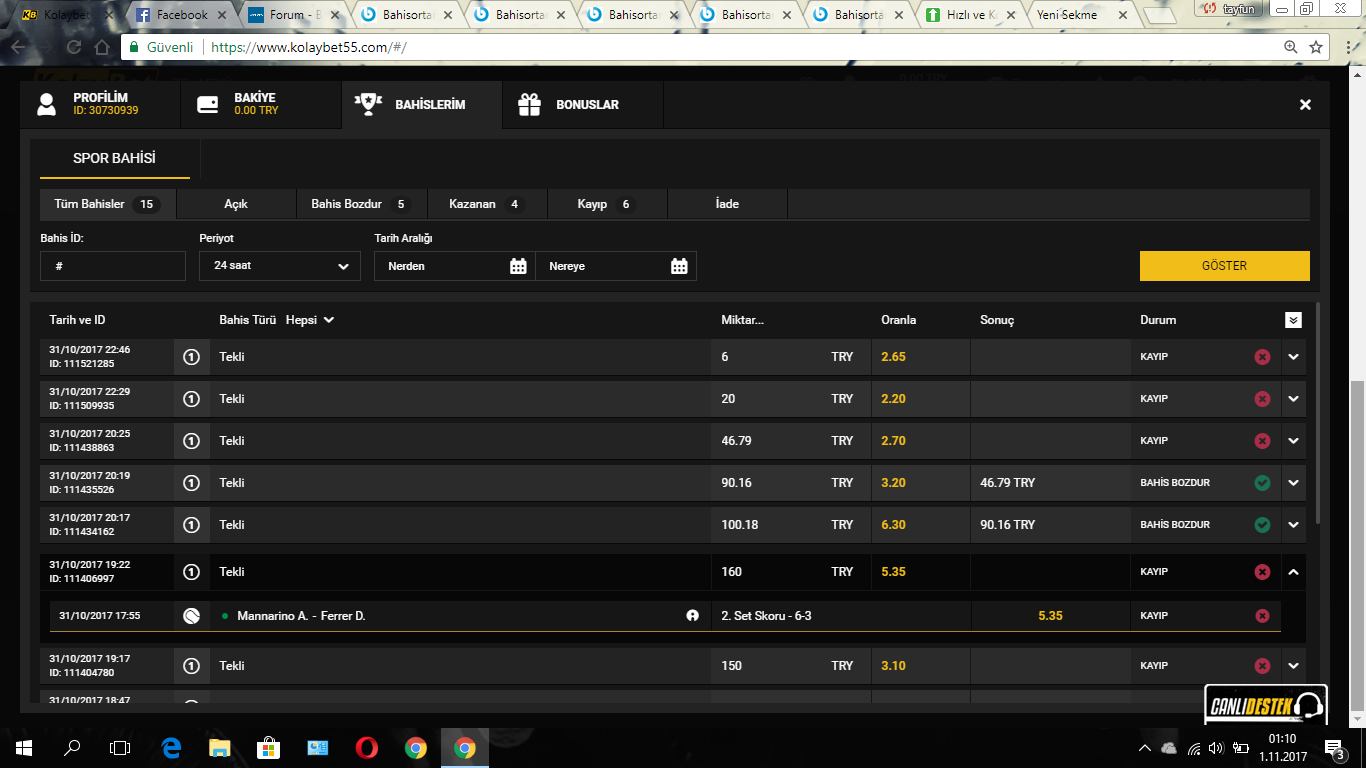Filter bets by Kayıp
1366x768 pixels.
tap(607, 204)
